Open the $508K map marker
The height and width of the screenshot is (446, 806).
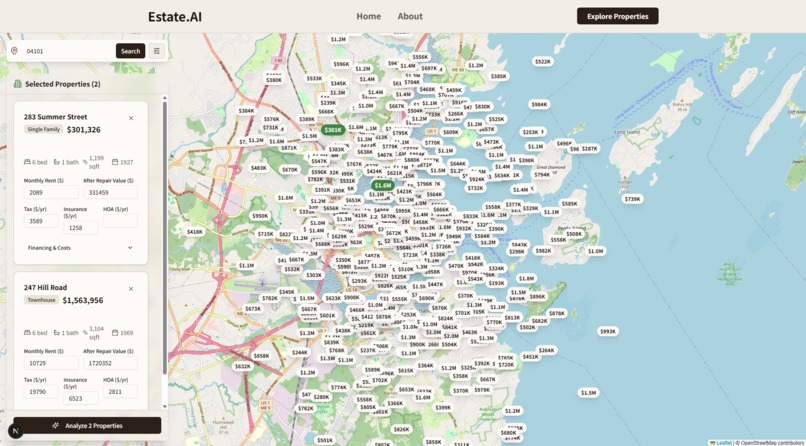click(x=574, y=234)
